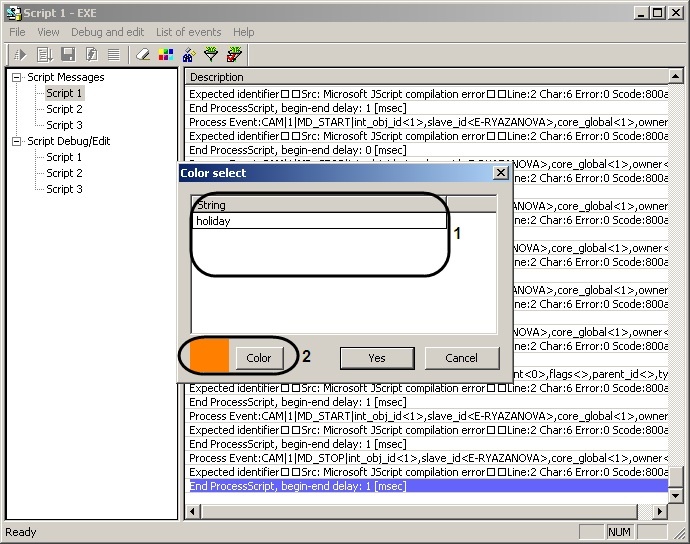
Task: Collapse the Script Messages tree node
Action: 17,77
